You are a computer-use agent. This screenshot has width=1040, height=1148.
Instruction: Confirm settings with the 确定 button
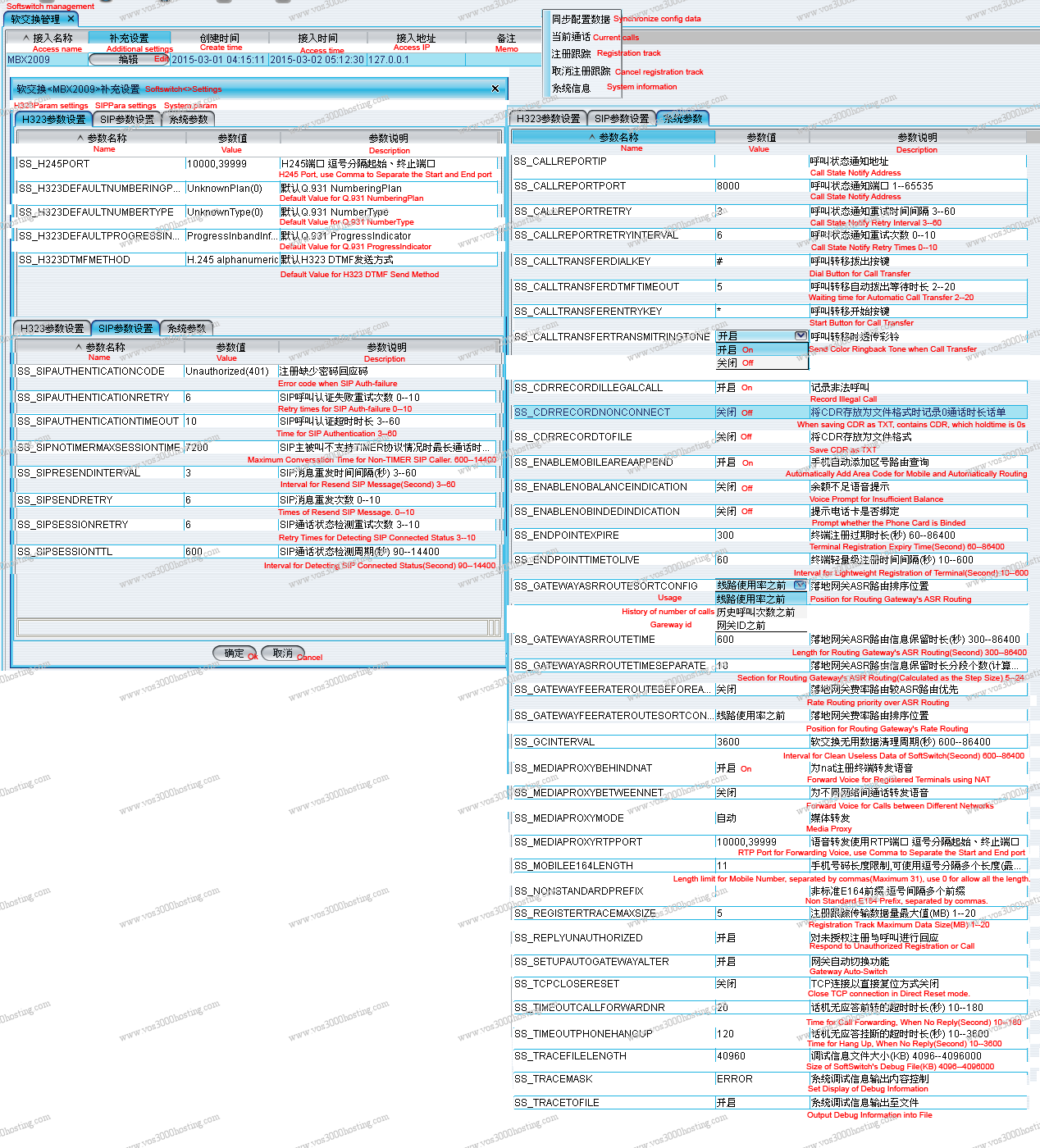coord(235,653)
